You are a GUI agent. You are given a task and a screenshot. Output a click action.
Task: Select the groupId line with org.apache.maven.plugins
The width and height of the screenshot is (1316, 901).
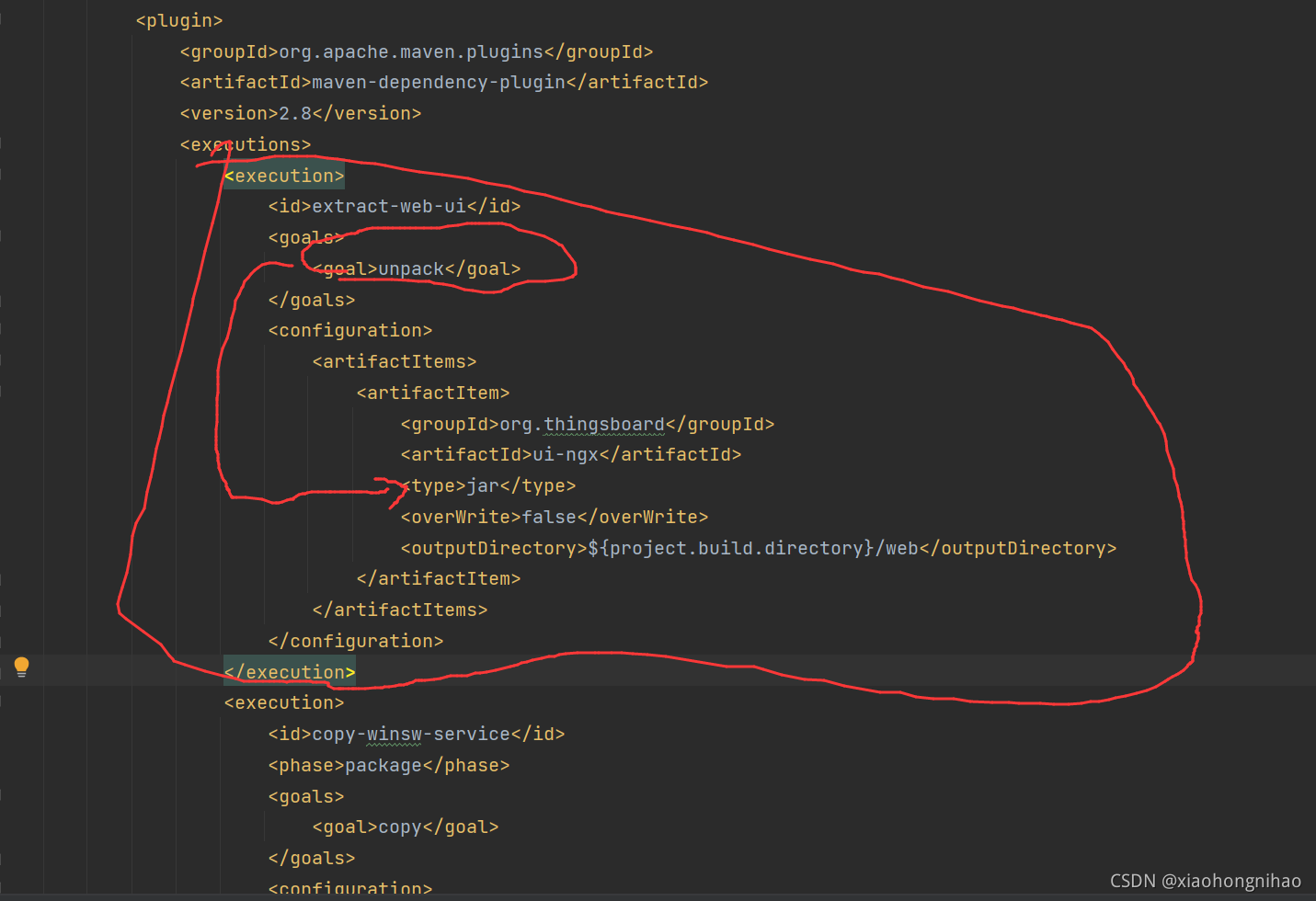pyautogui.click(x=417, y=51)
